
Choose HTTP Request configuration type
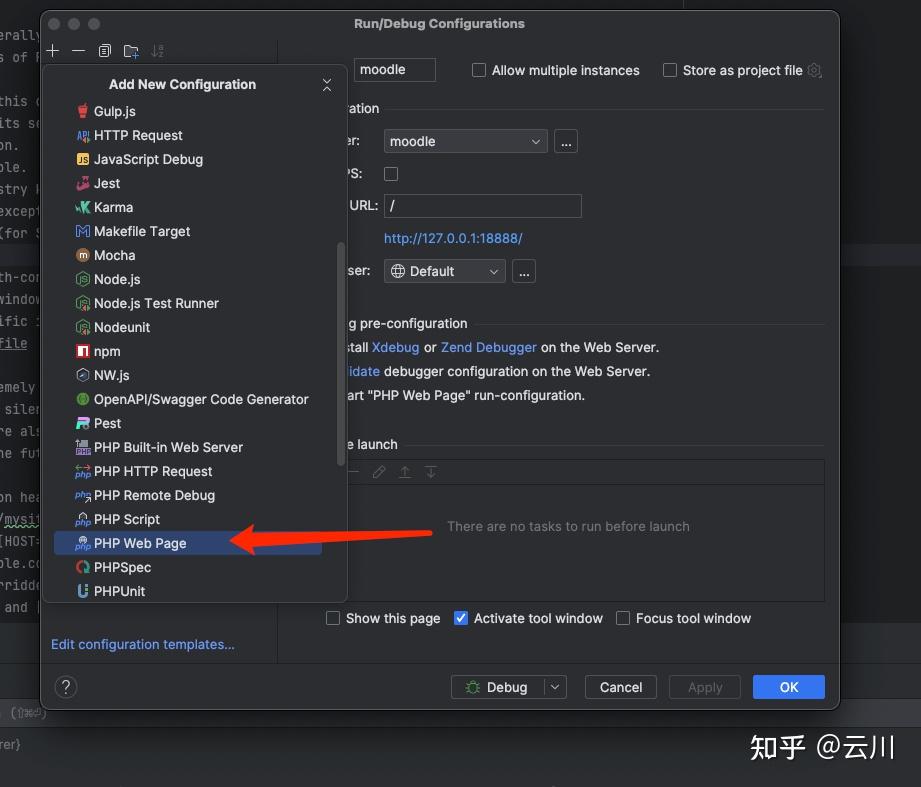click(188, 135)
